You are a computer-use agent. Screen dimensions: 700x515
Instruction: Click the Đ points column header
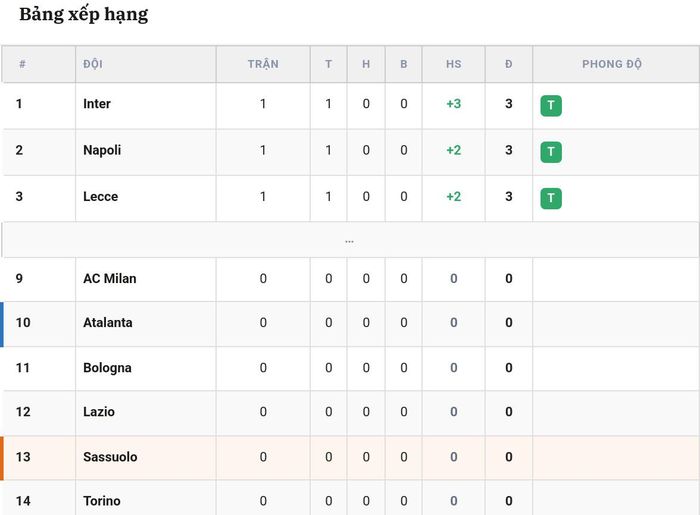(x=508, y=64)
